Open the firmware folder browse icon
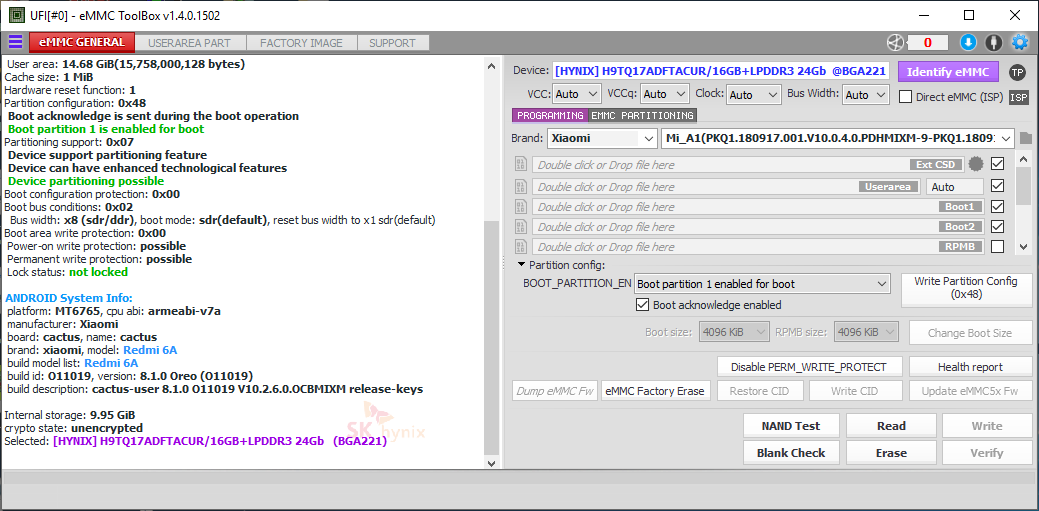Screen dimensions: 1039x511 [x=1026, y=139]
